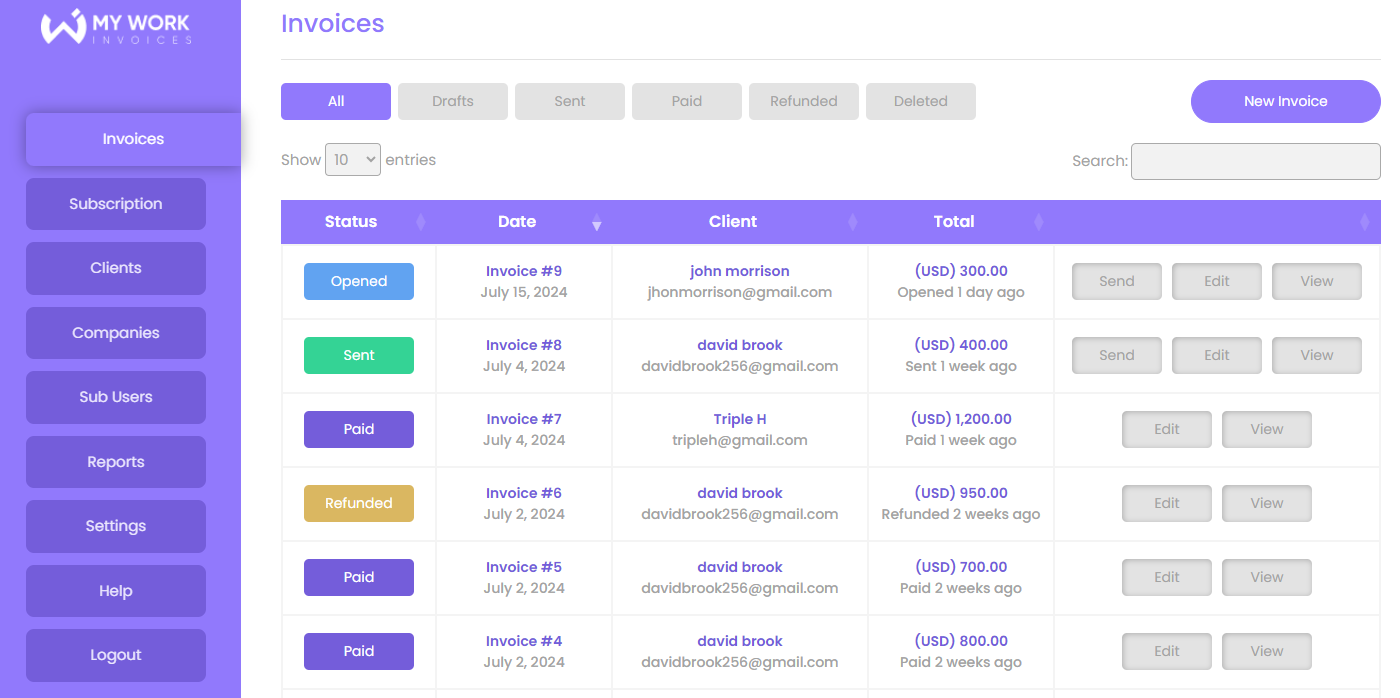Open the entries per page dropdown
Image resolution: width=1400 pixels, height=698 pixels.
tap(353, 160)
